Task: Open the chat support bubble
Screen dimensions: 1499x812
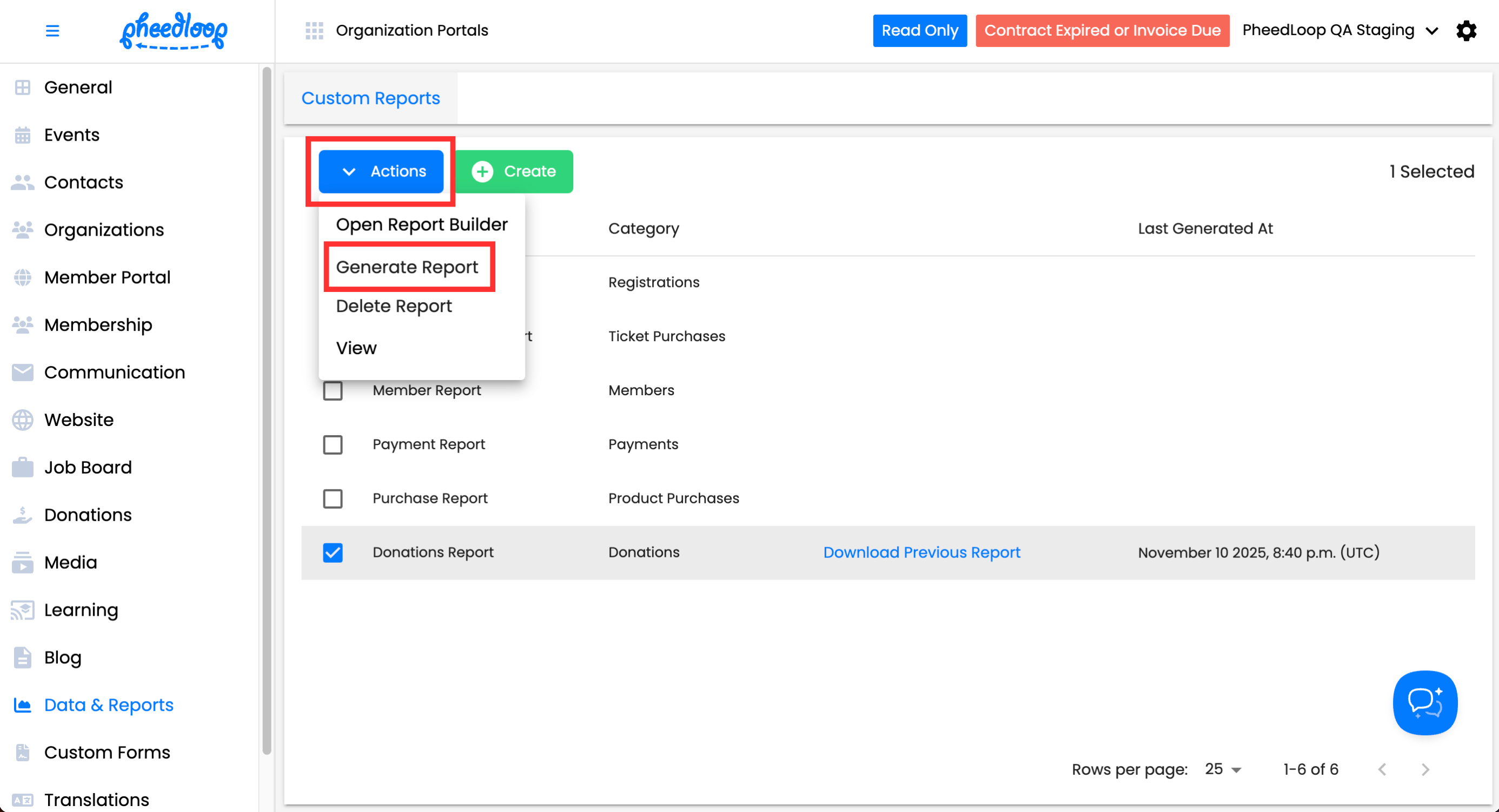Action: (1424, 703)
